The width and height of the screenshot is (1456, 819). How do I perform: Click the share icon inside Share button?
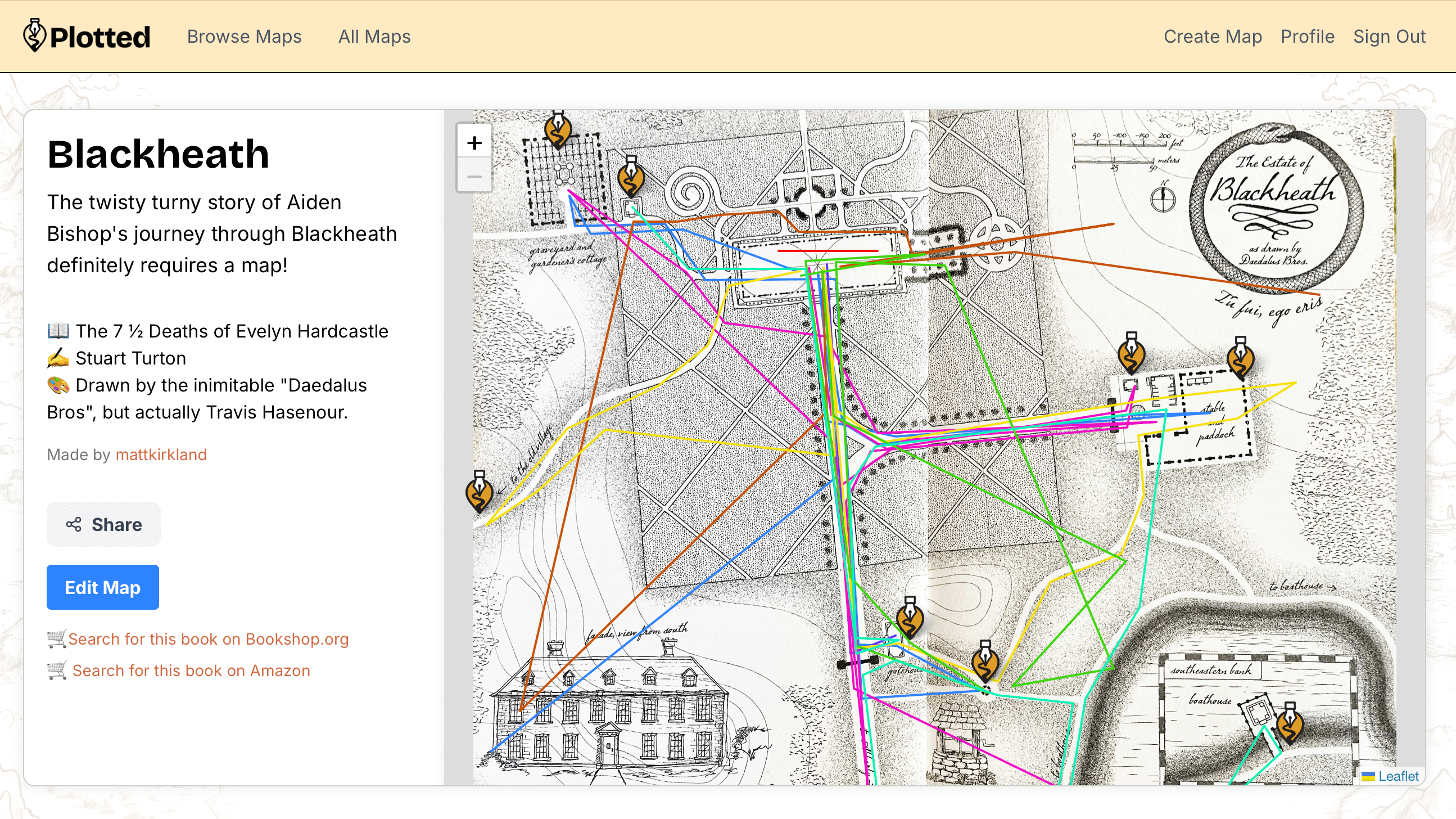point(74,524)
